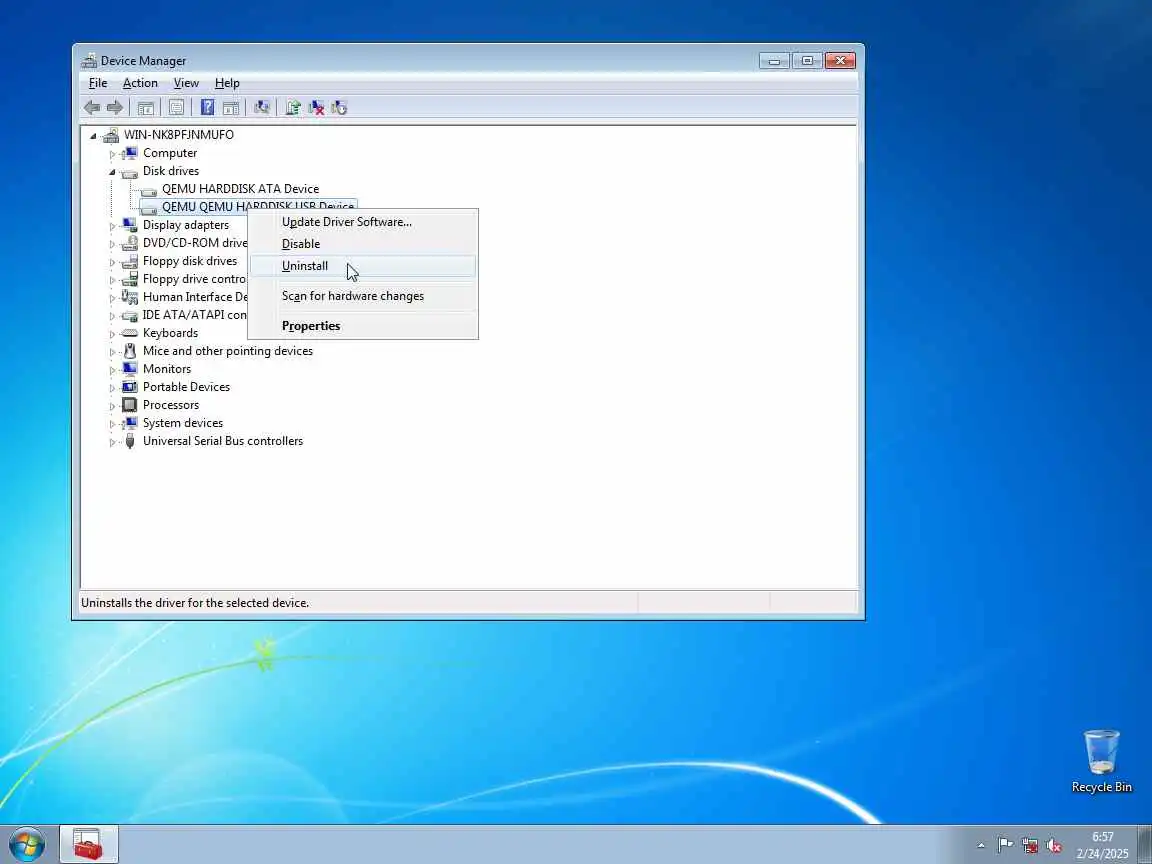Expand the Processors node arrow

tap(112, 406)
